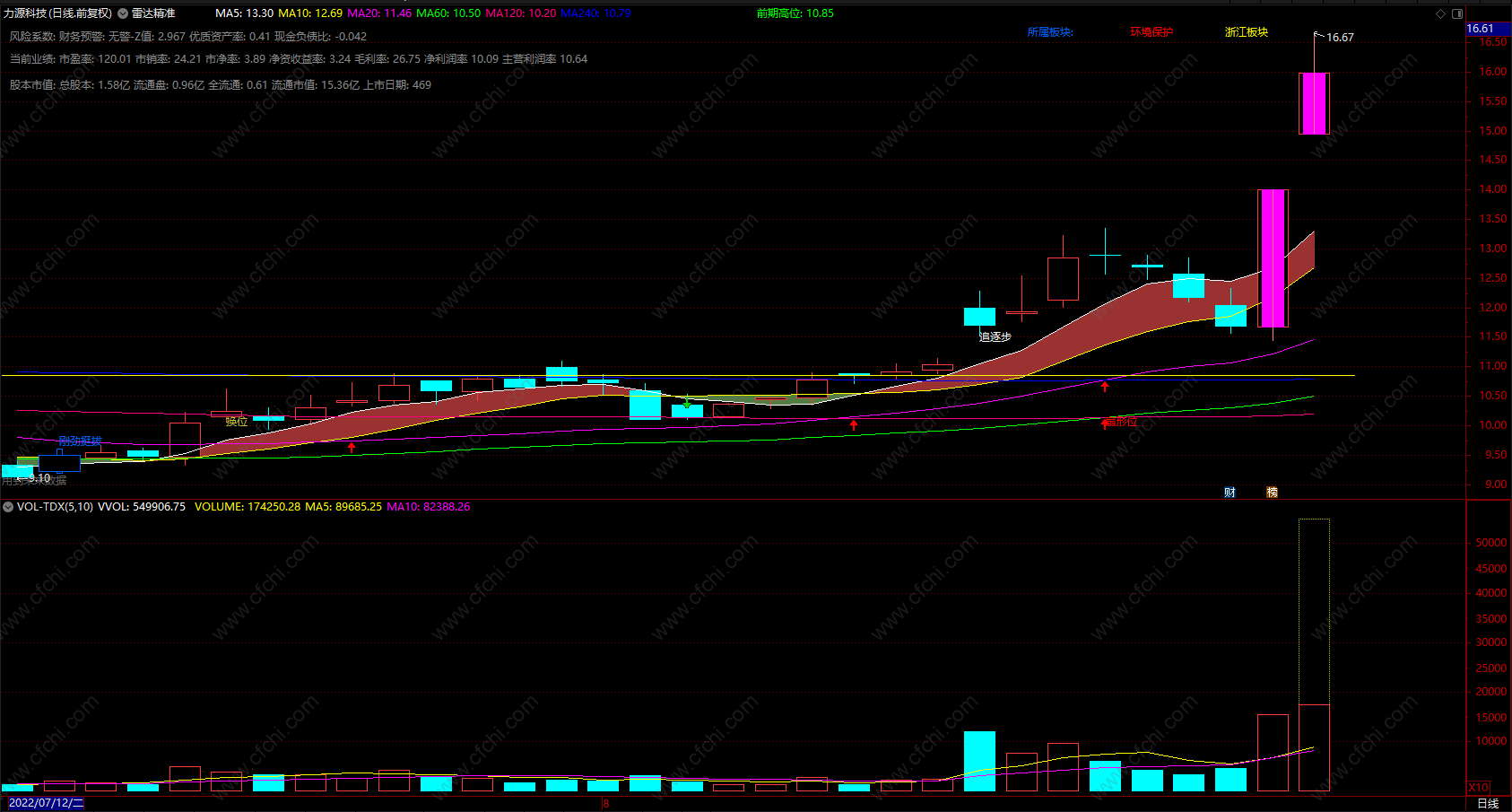Click the 所属板块 label

[1050, 32]
